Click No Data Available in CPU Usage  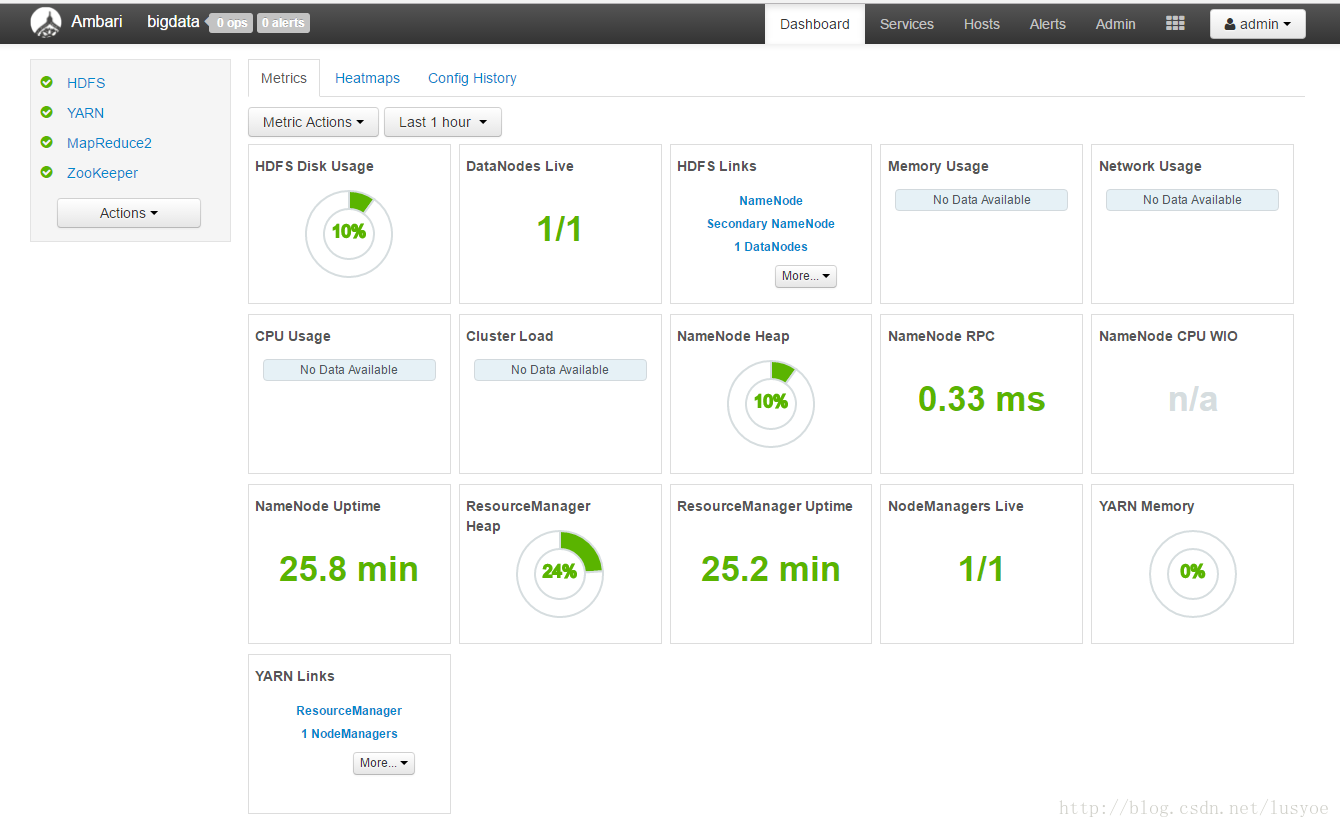click(x=349, y=370)
